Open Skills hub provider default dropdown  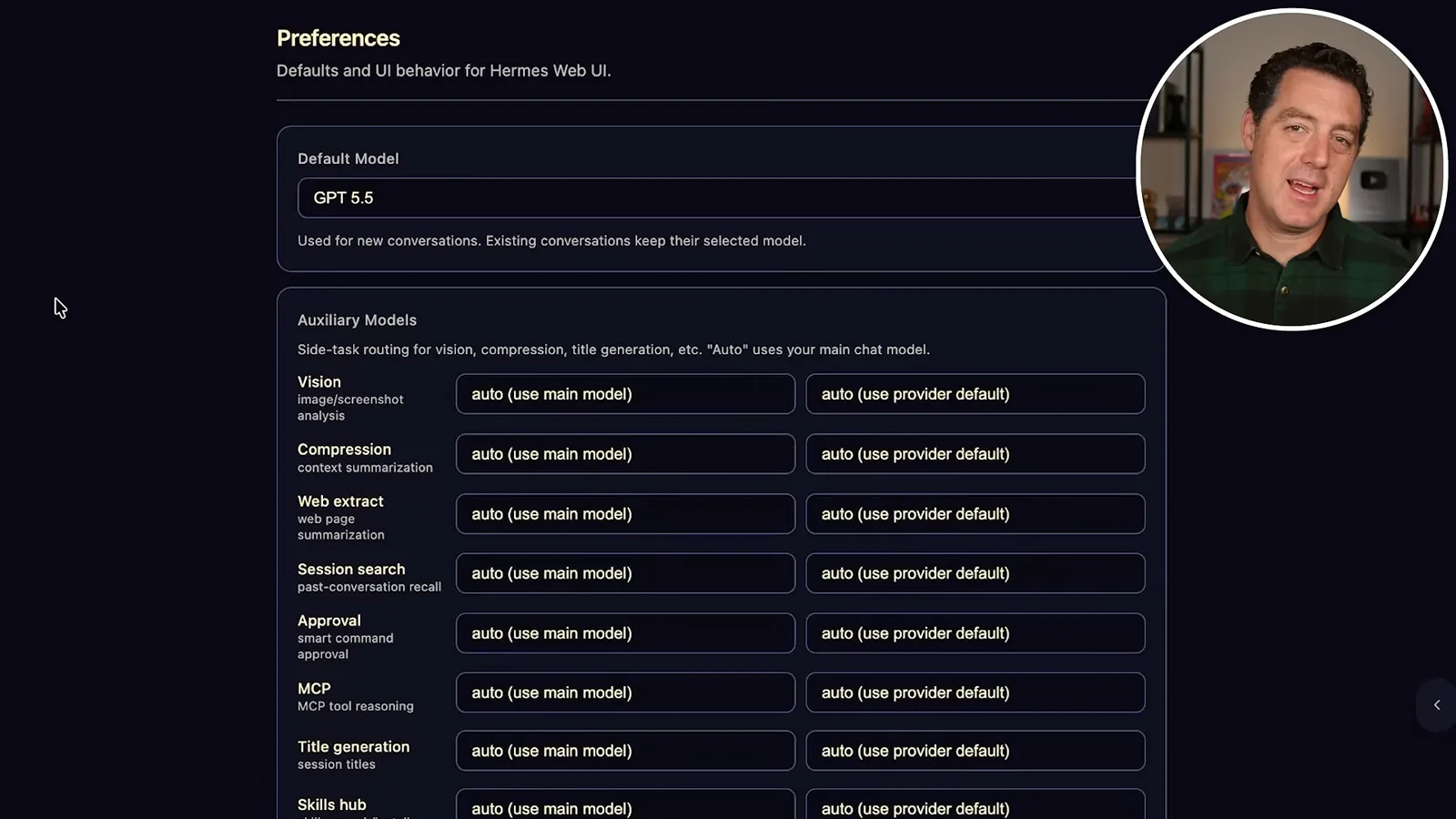[x=976, y=805]
